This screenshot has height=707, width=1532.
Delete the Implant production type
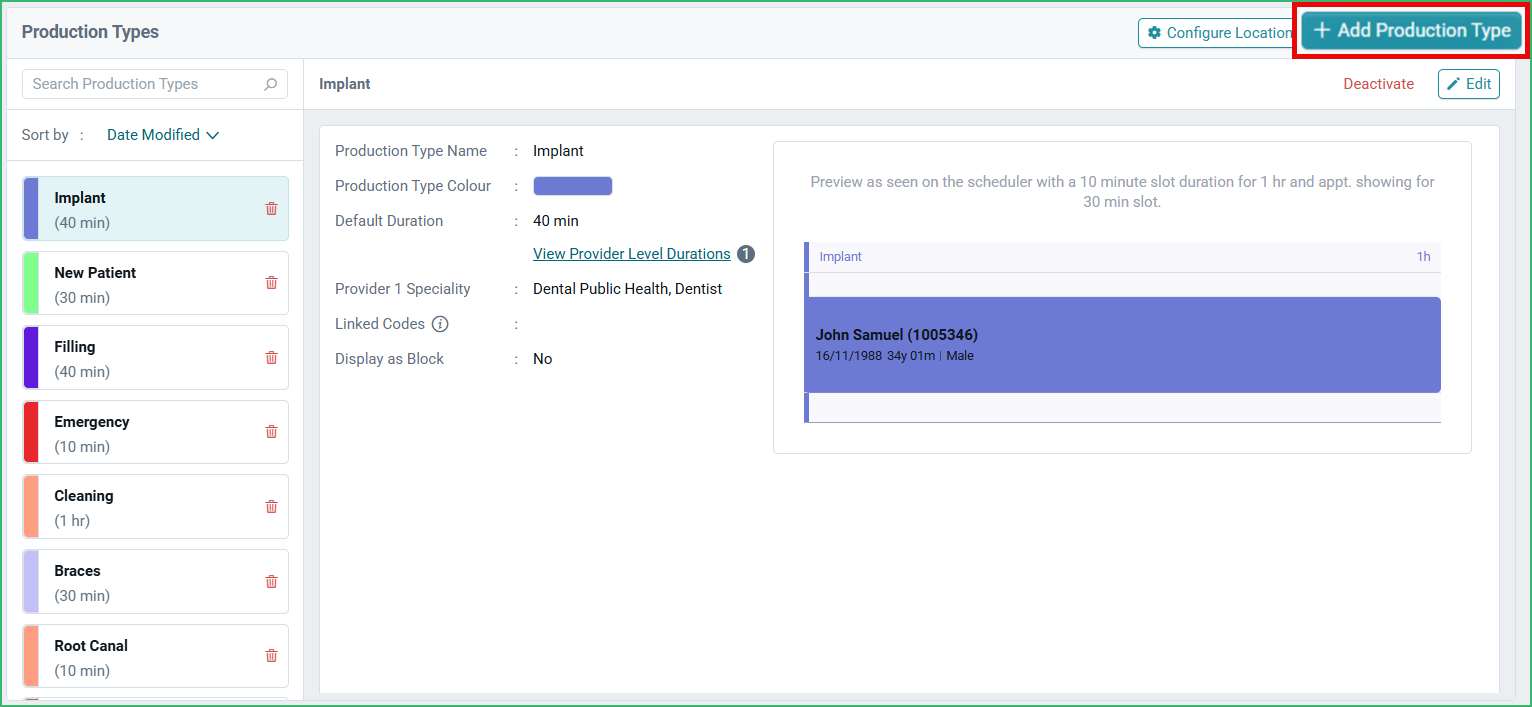click(x=271, y=208)
